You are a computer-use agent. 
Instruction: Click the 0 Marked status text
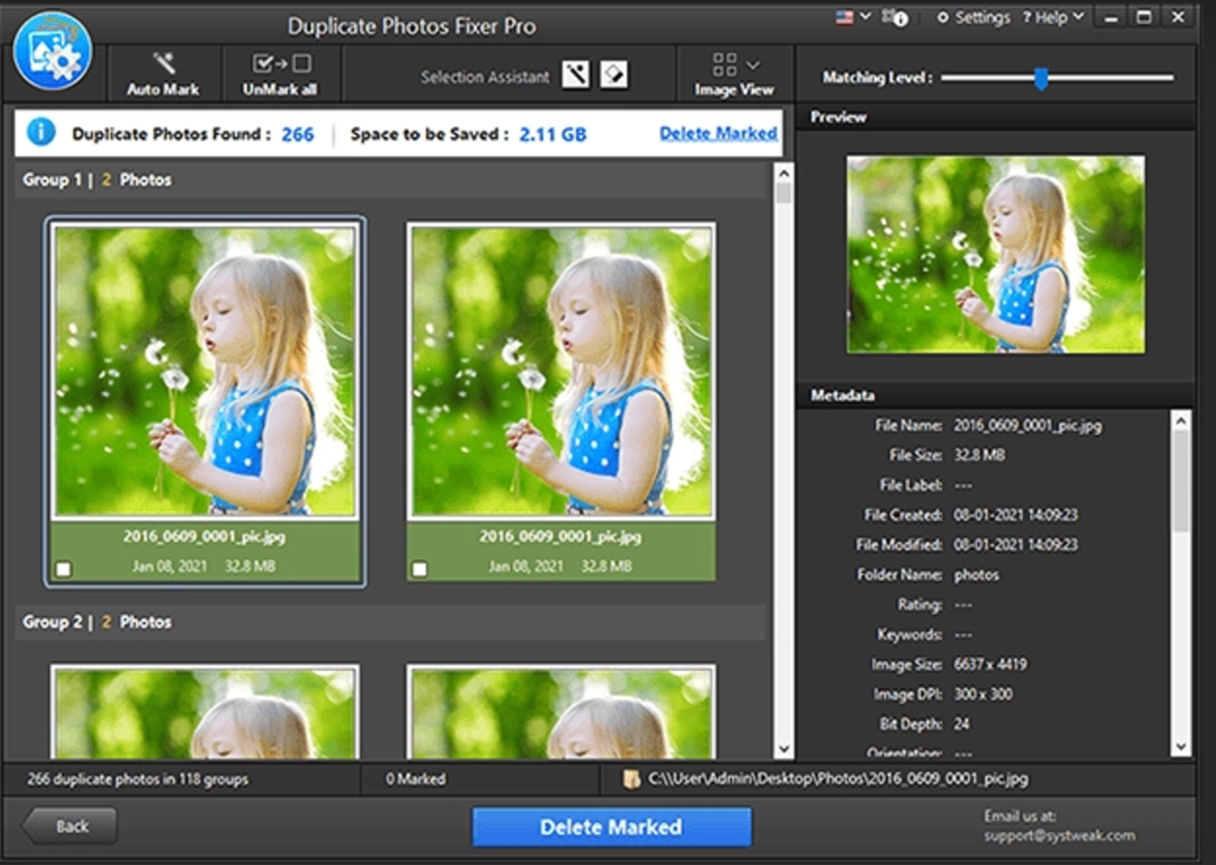[x=415, y=779]
